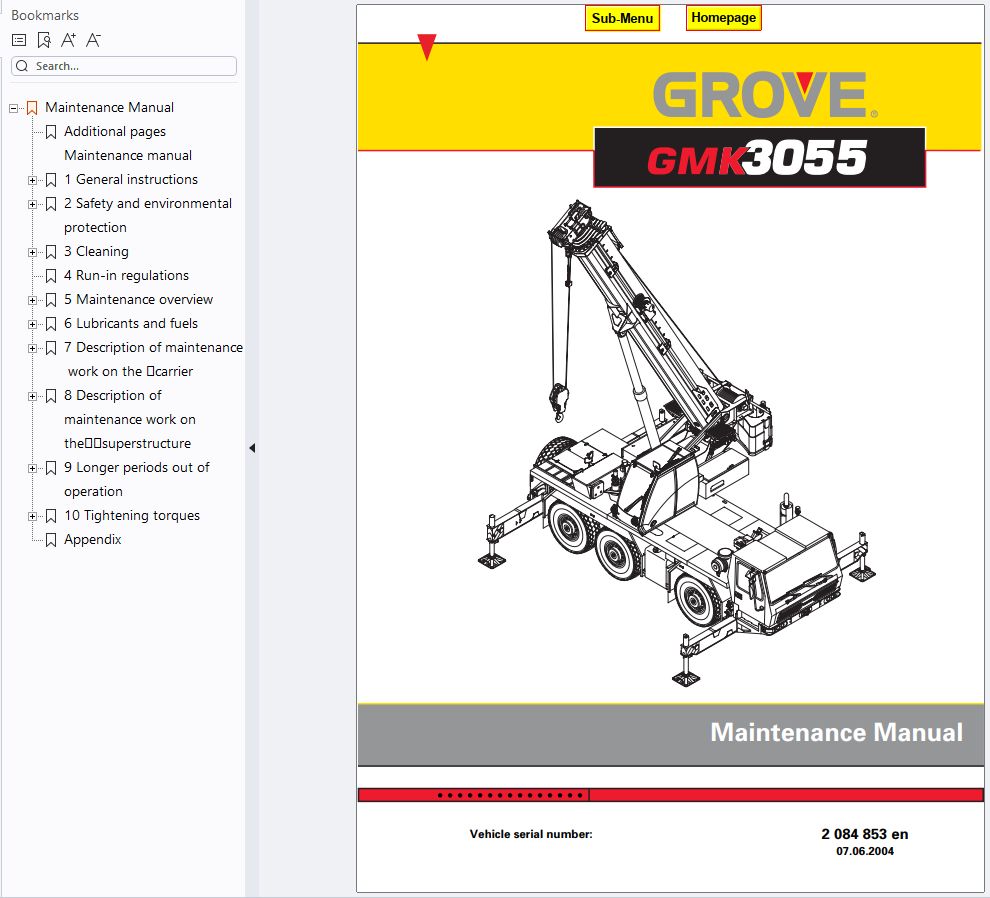Jump to 4 Run-in regulations
Screen dimensions: 990x898
pyautogui.click(x=126, y=275)
